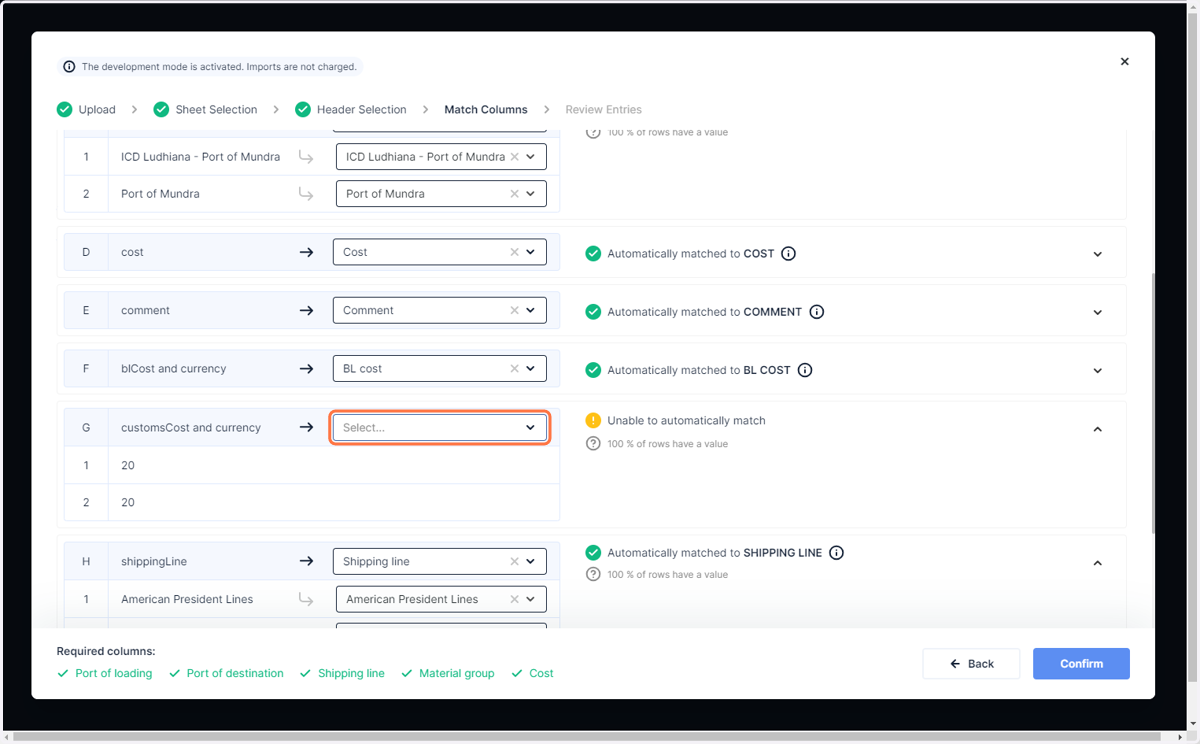Click required column Shipping line

click(x=351, y=674)
